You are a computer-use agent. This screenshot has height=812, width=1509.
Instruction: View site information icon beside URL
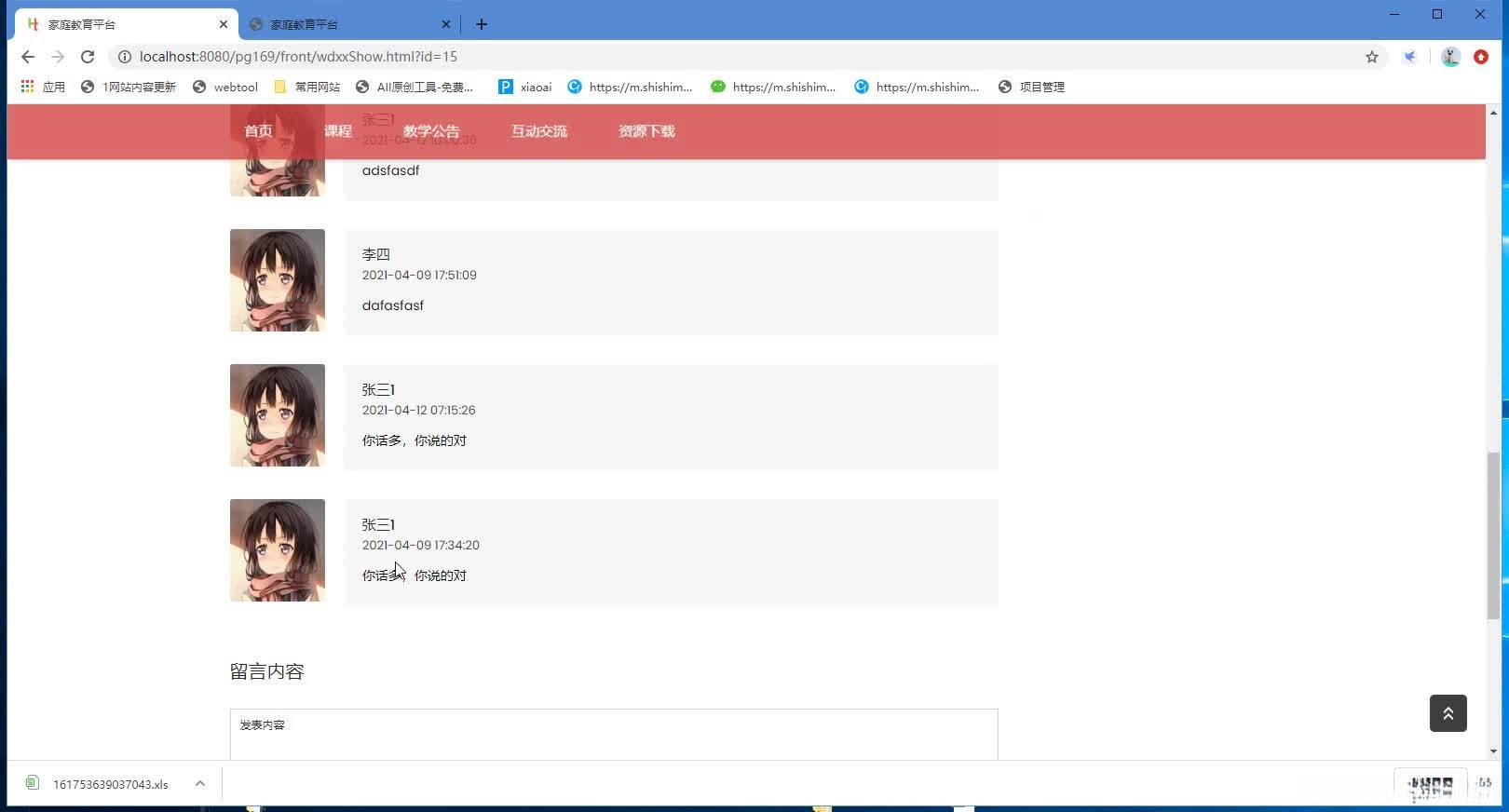(x=124, y=57)
